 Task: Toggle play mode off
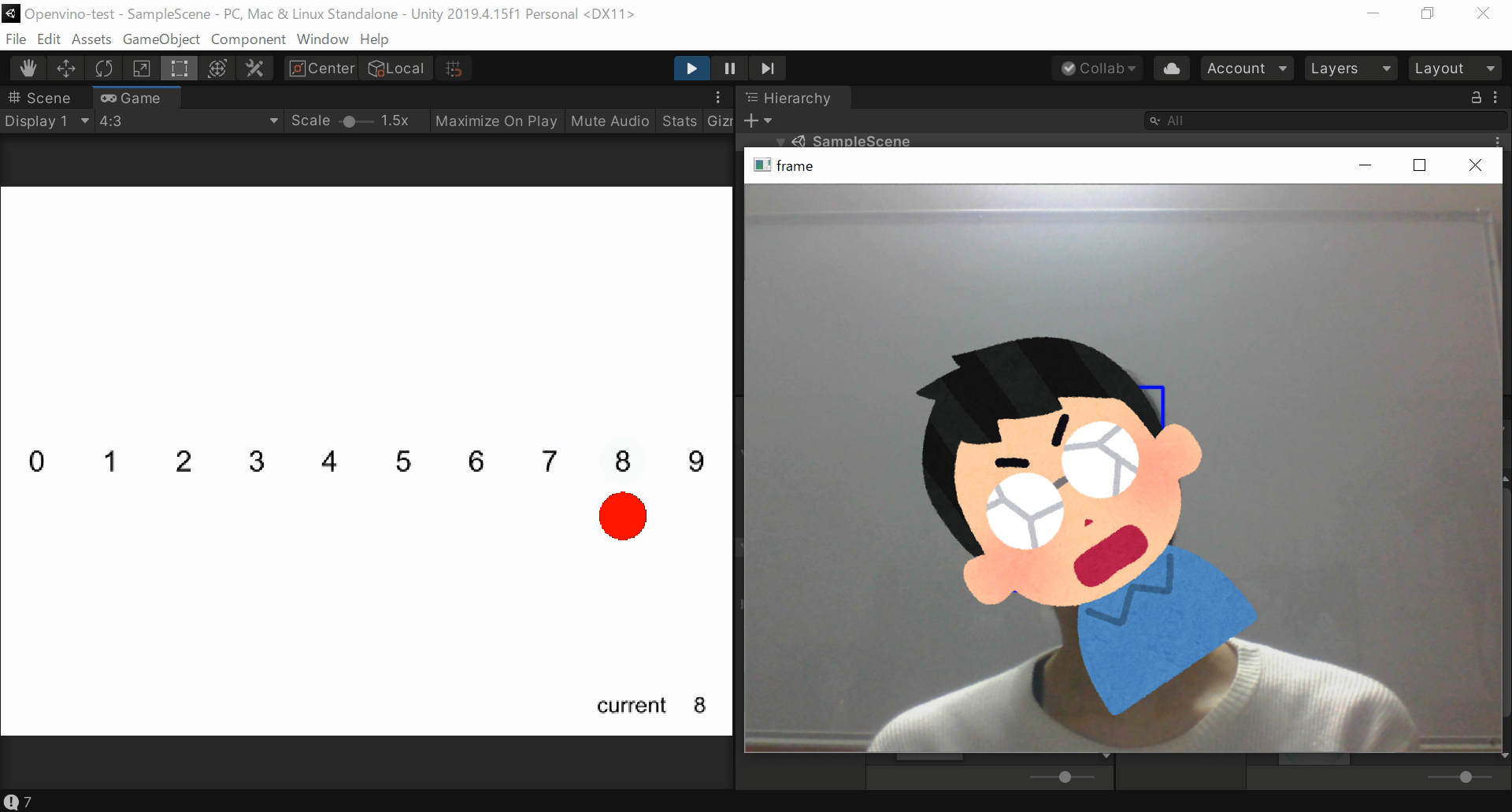pos(691,69)
